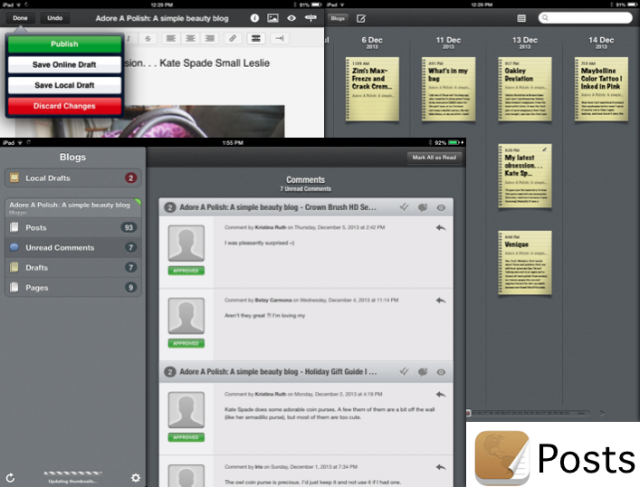Insert a horizontal break line

pos(256,38)
